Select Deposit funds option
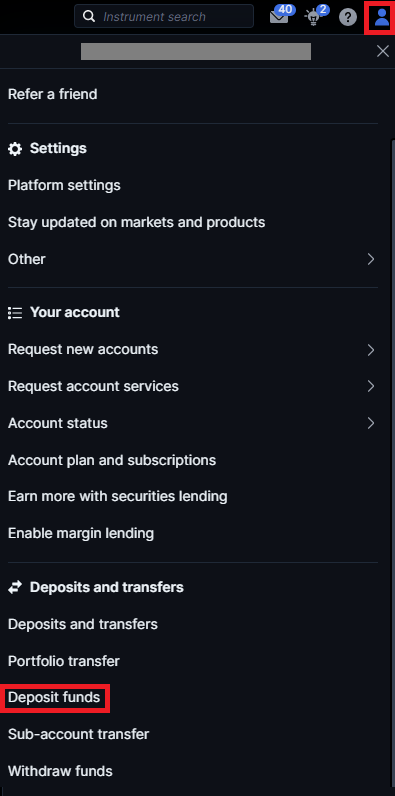This screenshot has height=796, width=395. (x=54, y=698)
